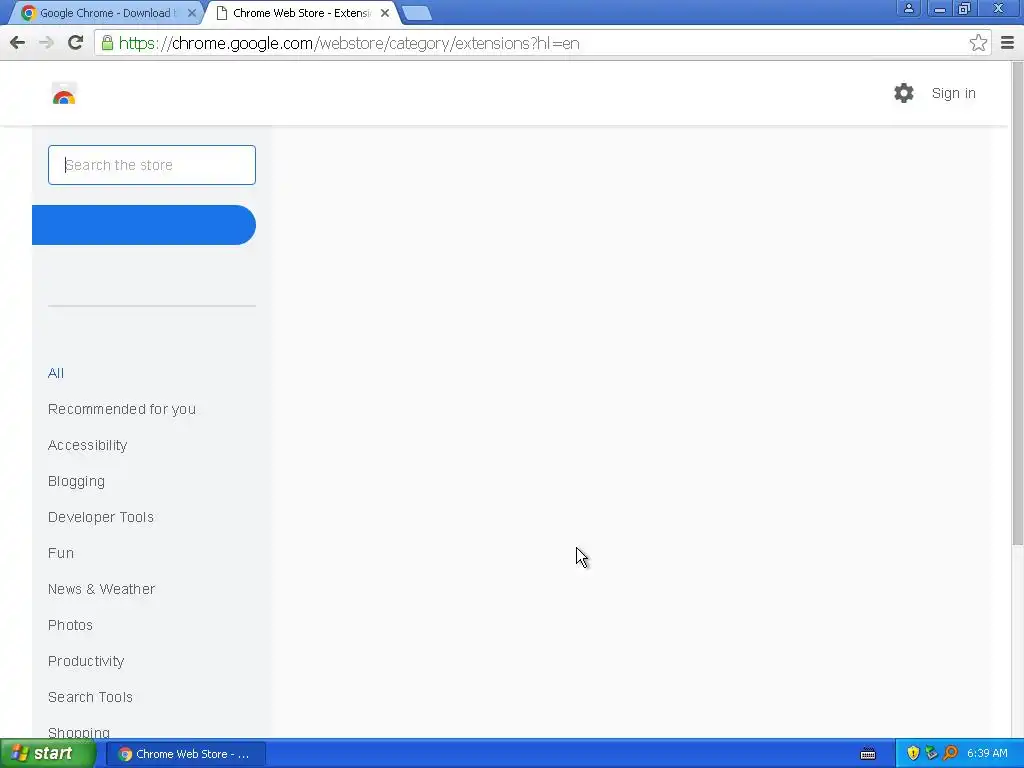
Task: Open the Developer Tools category
Action: pyautogui.click(x=101, y=517)
